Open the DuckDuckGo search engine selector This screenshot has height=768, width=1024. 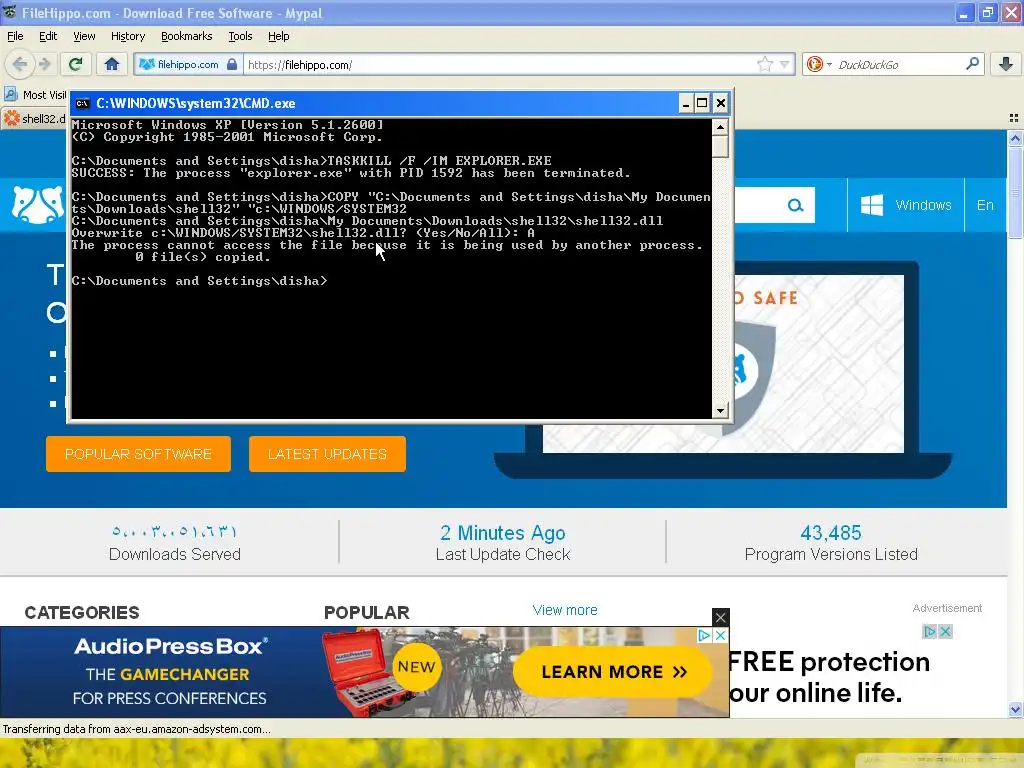coord(818,64)
